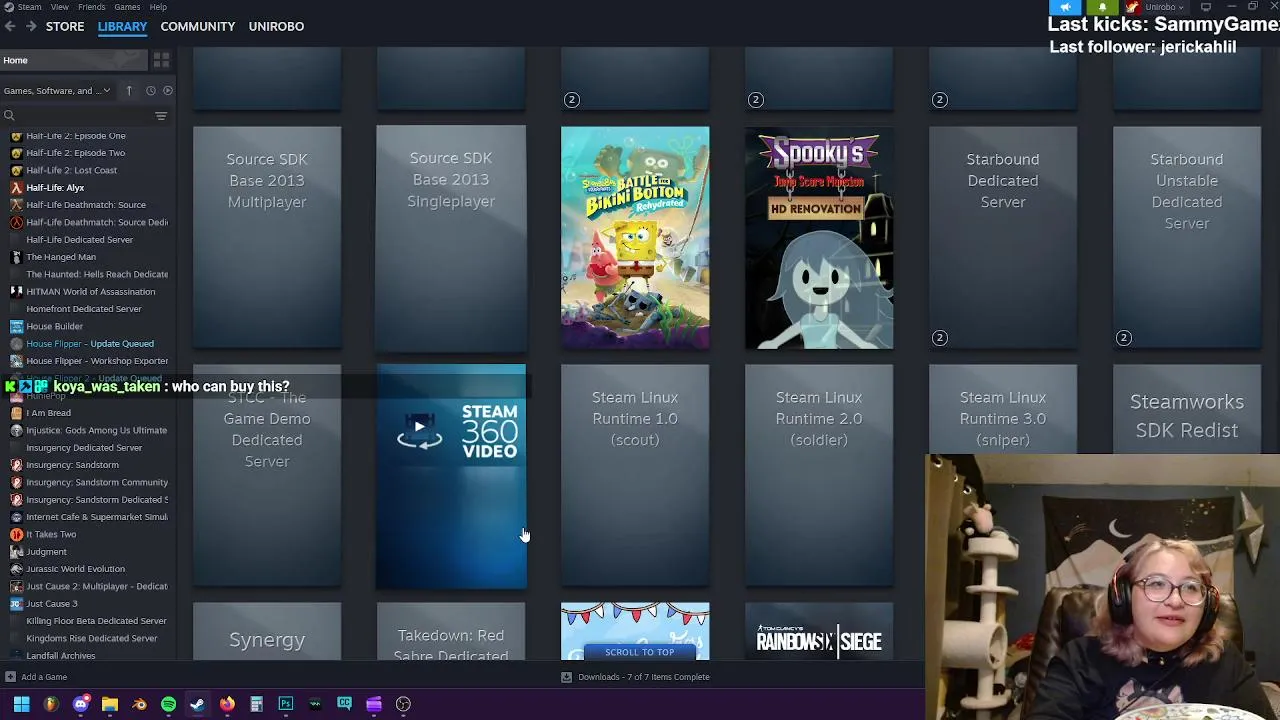Screen dimensions: 1280x720
Task: Click the plus icon for Add a Game
Action: coord(10,677)
